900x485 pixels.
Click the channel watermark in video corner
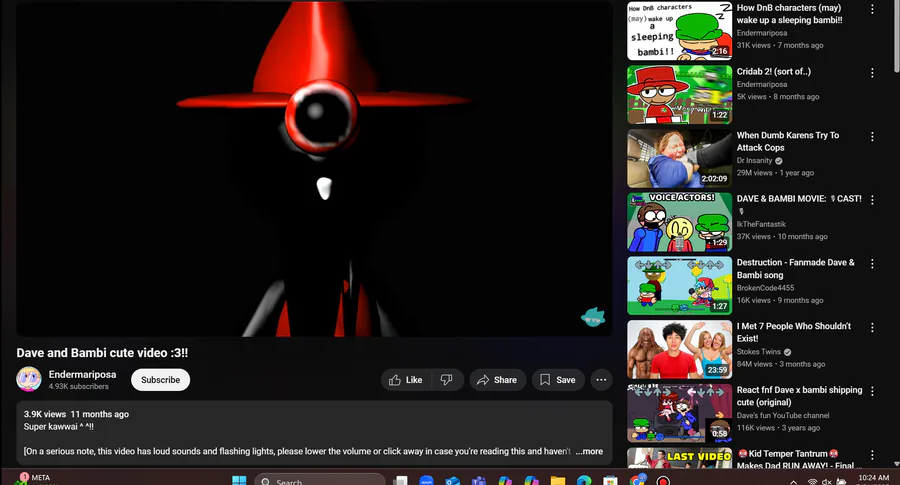[593, 317]
